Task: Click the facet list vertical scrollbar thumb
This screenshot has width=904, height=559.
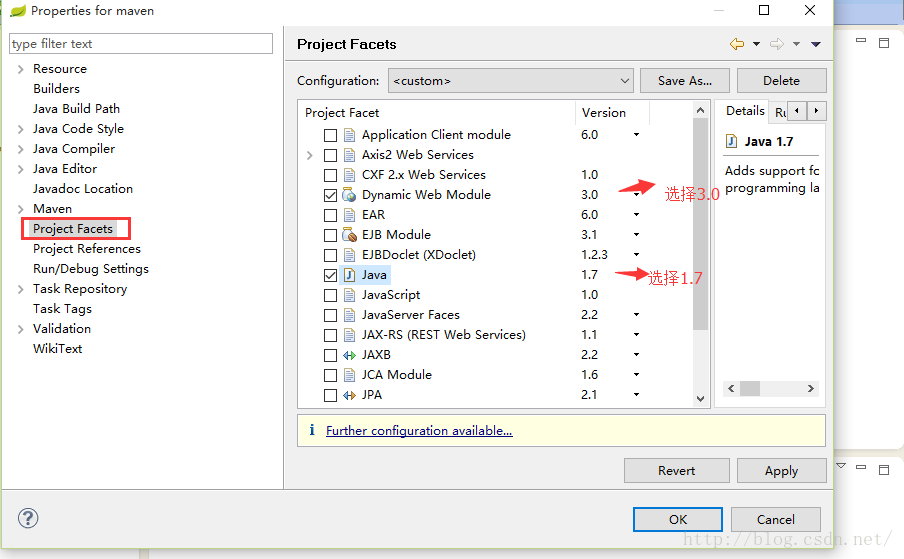Action: [x=700, y=224]
